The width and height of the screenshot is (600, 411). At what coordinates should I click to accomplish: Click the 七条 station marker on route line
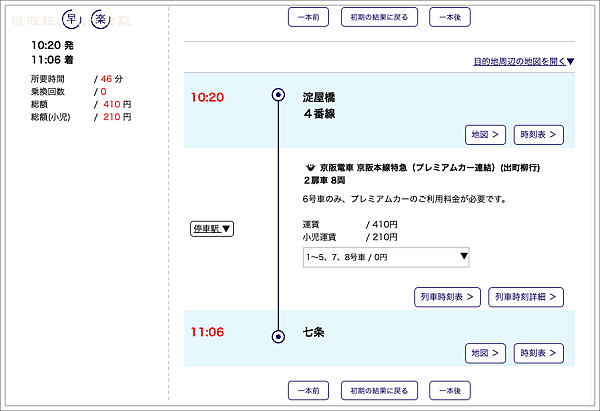(278, 337)
